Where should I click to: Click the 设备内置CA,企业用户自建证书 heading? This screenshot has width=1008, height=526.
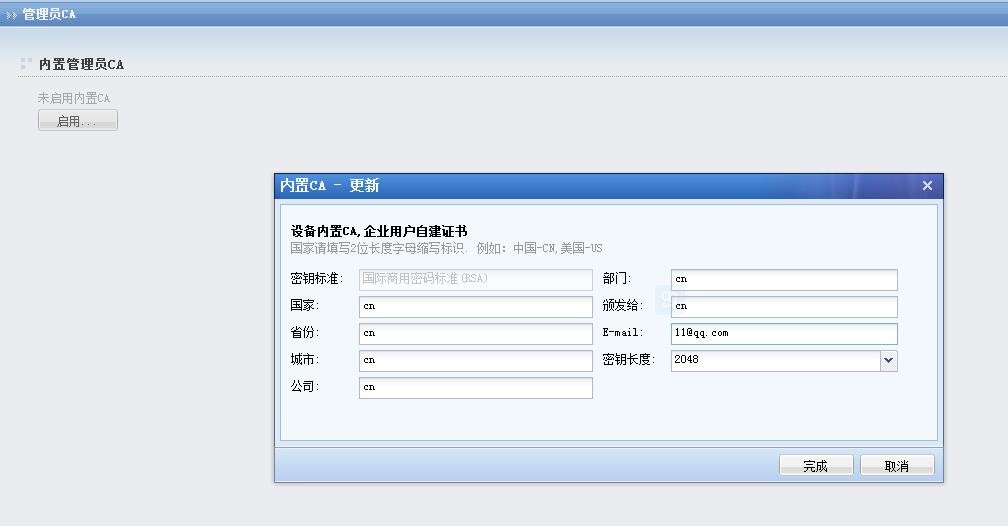(x=379, y=231)
